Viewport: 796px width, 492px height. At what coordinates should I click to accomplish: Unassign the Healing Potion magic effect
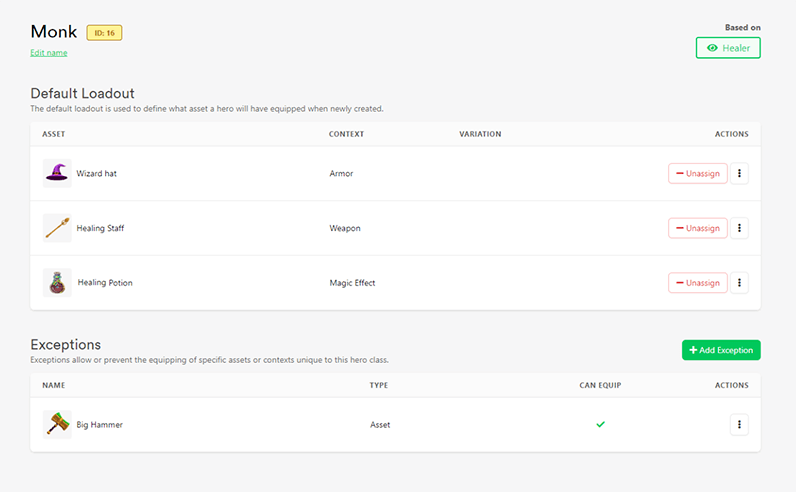tap(698, 283)
